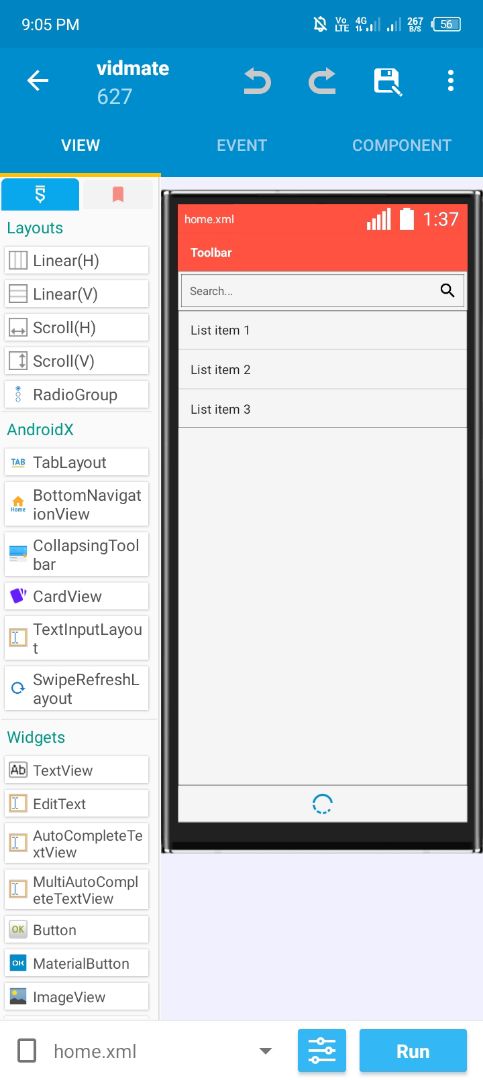This screenshot has height=1080, width=483.
Task: Choose the CardView widget
Action: [x=76, y=596]
